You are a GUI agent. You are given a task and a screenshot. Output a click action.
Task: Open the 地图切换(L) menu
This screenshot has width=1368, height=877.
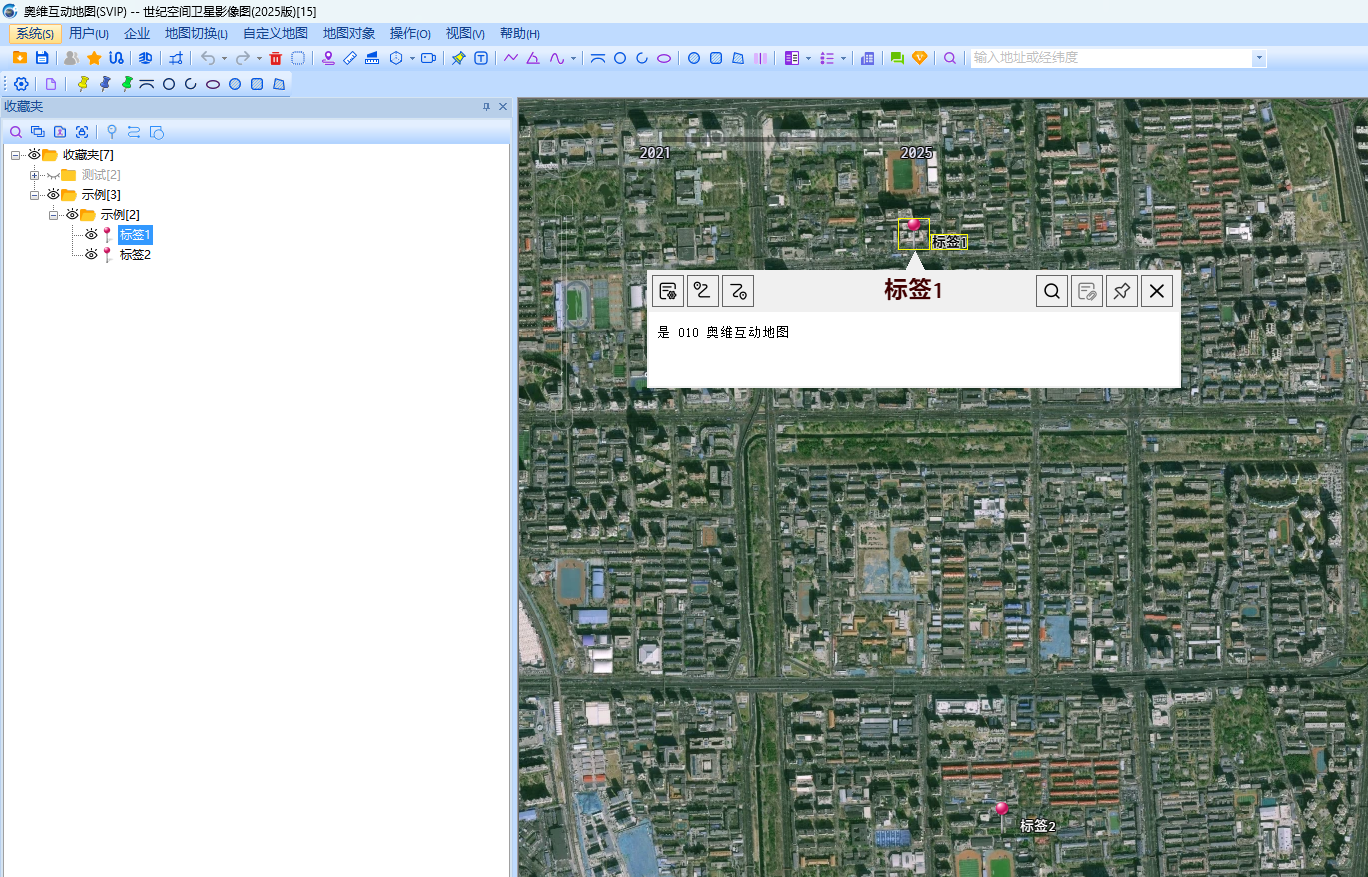[x=197, y=33]
